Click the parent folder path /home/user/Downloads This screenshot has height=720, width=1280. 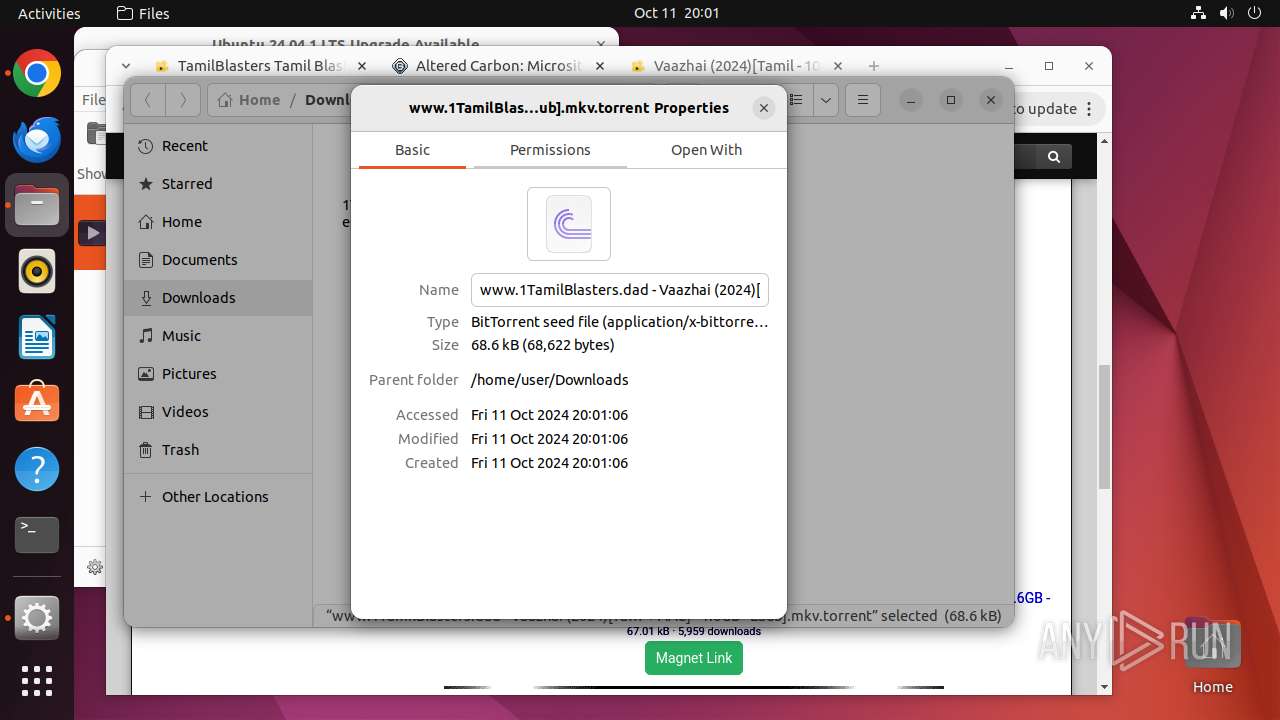550,380
